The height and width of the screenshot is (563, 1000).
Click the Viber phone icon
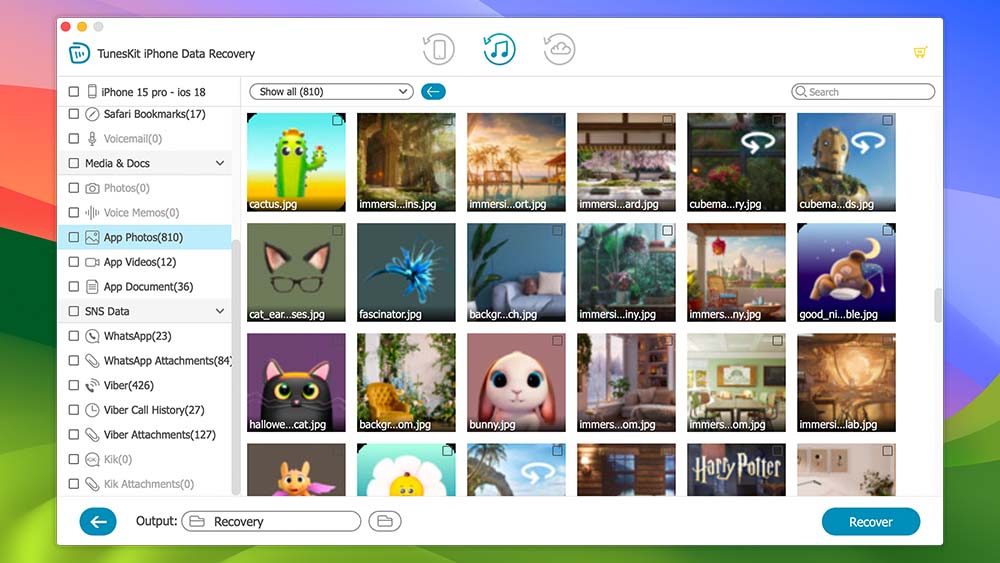(92, 385)
